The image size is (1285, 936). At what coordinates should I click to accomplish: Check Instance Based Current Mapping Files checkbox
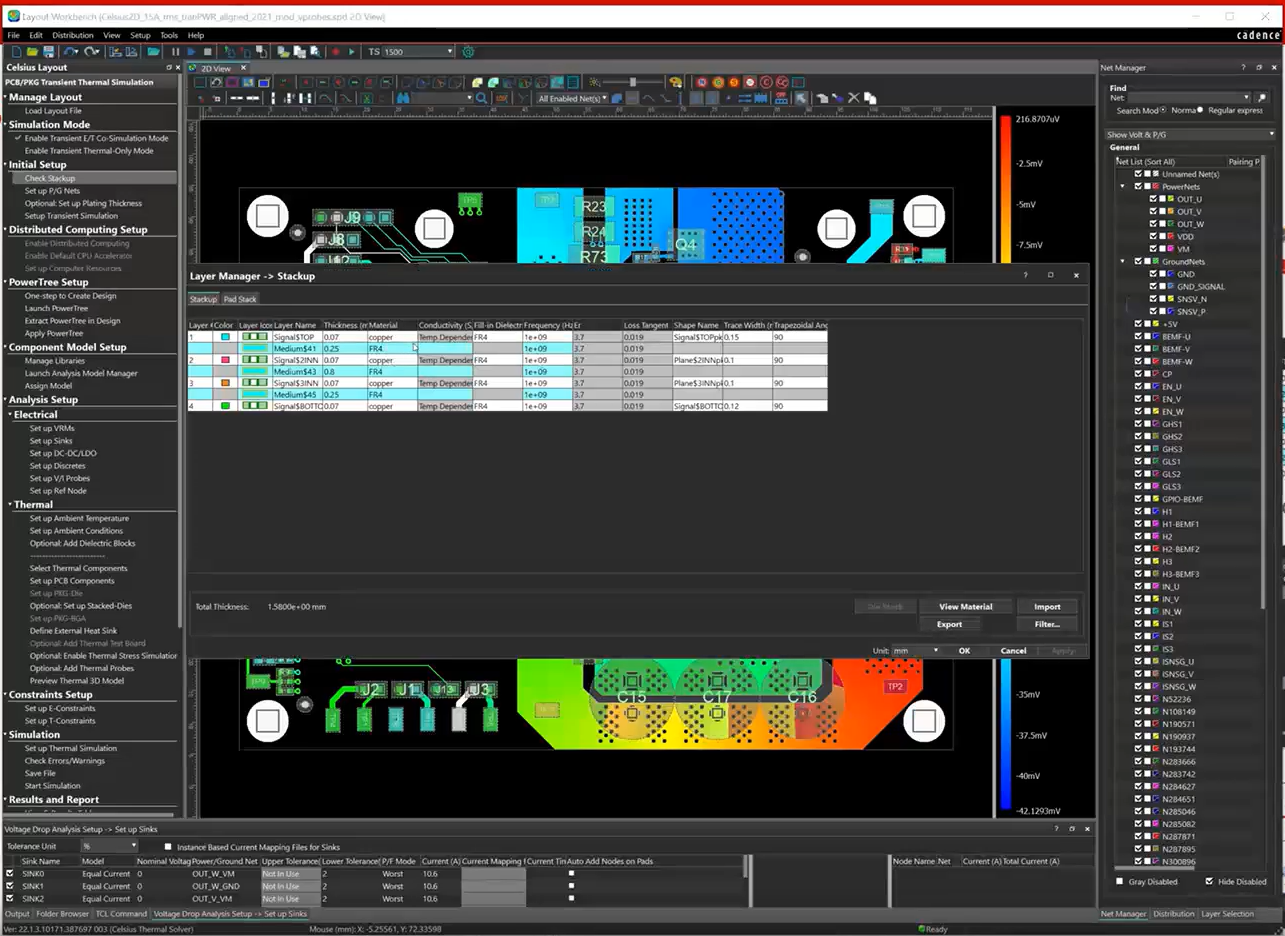[x=168, y=846]
